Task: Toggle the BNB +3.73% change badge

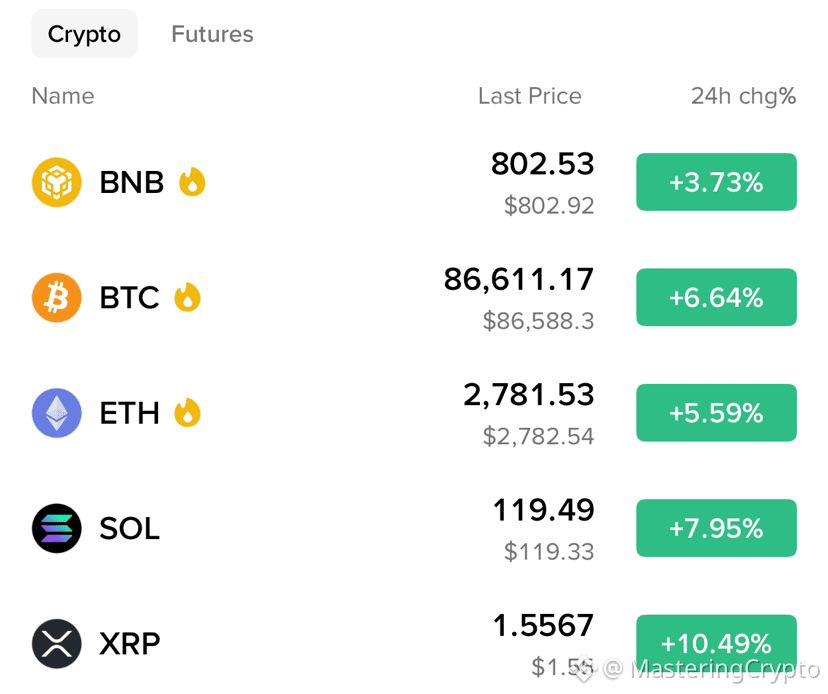Action: tap(717, 182)
